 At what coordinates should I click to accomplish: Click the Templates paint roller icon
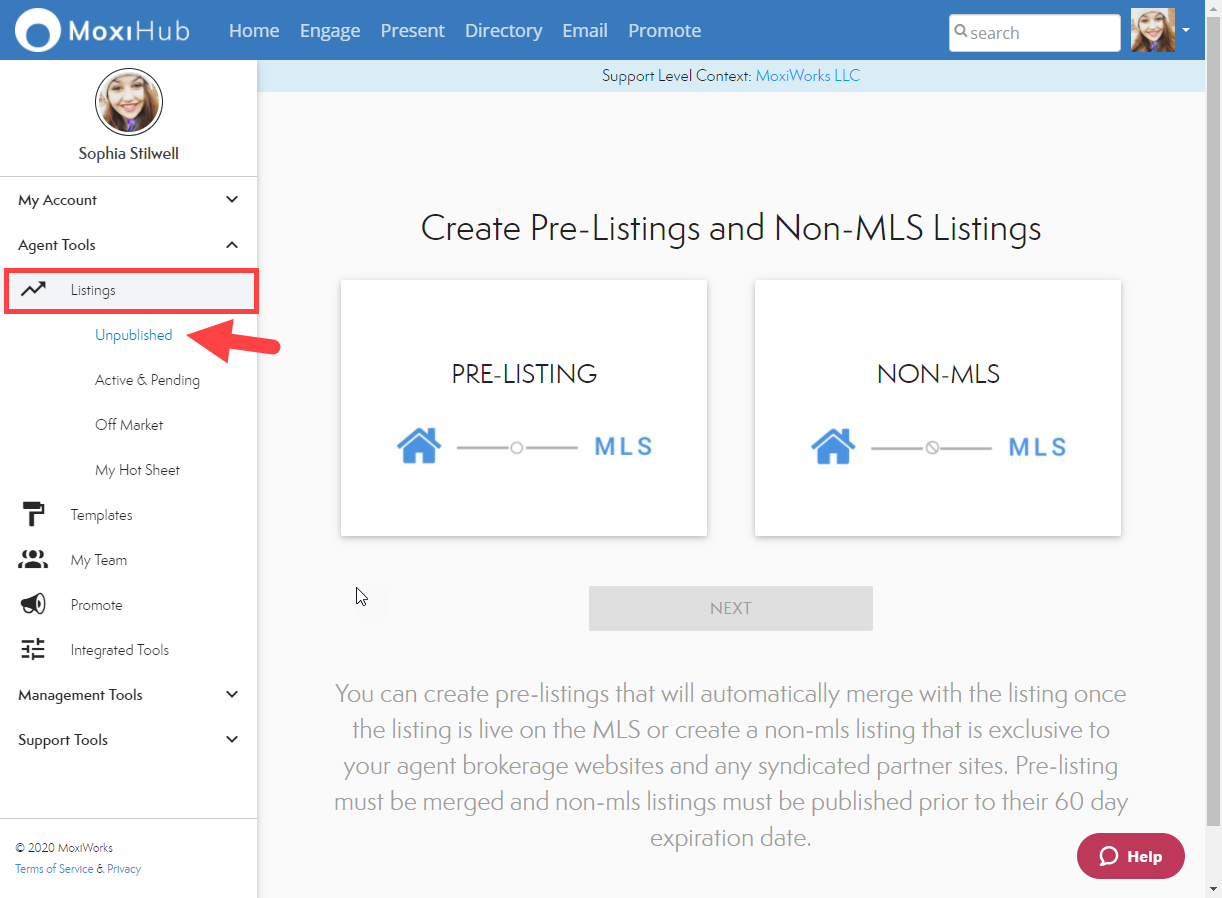coord(33,515)
